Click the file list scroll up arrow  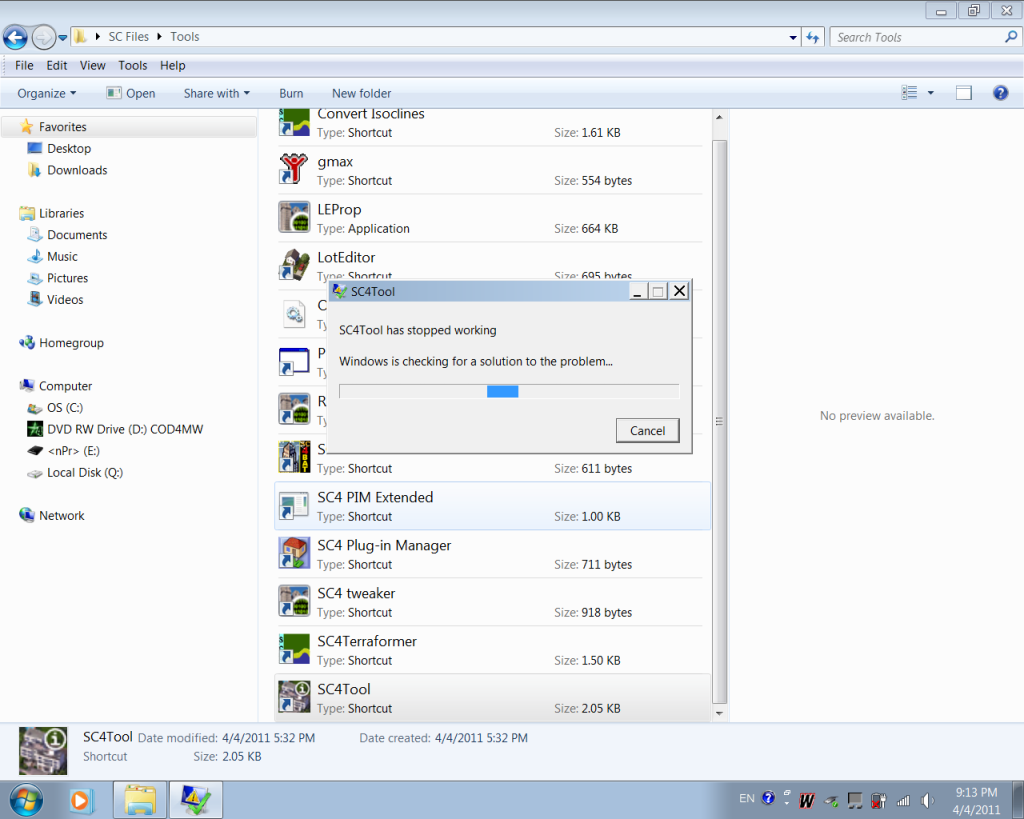tap(719, 118)
